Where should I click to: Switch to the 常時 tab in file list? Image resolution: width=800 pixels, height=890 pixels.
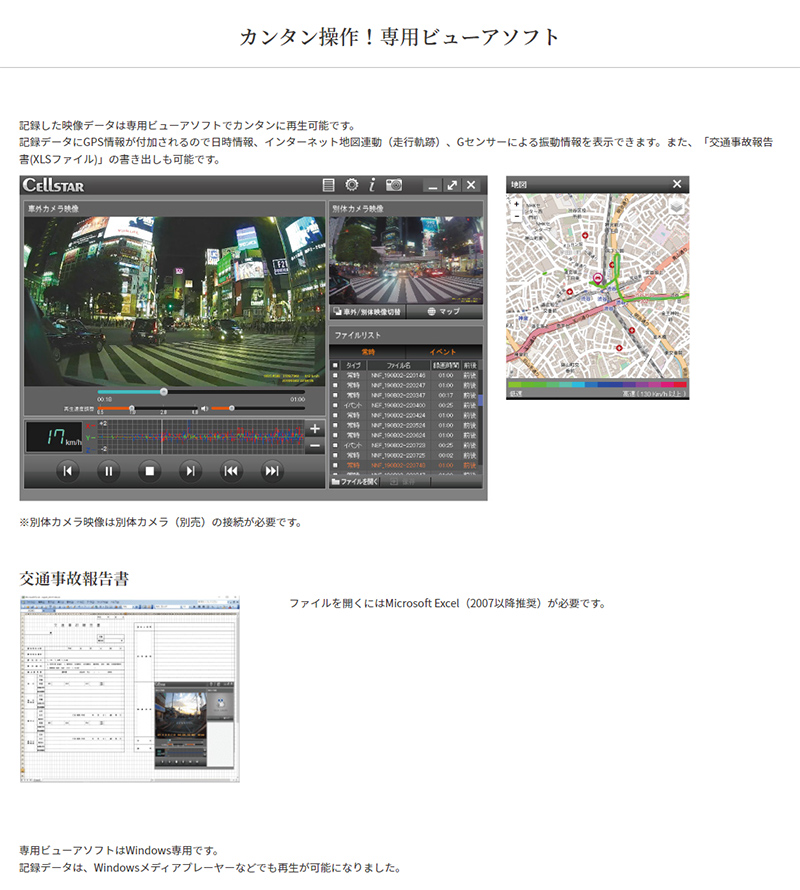click(368, 352)
